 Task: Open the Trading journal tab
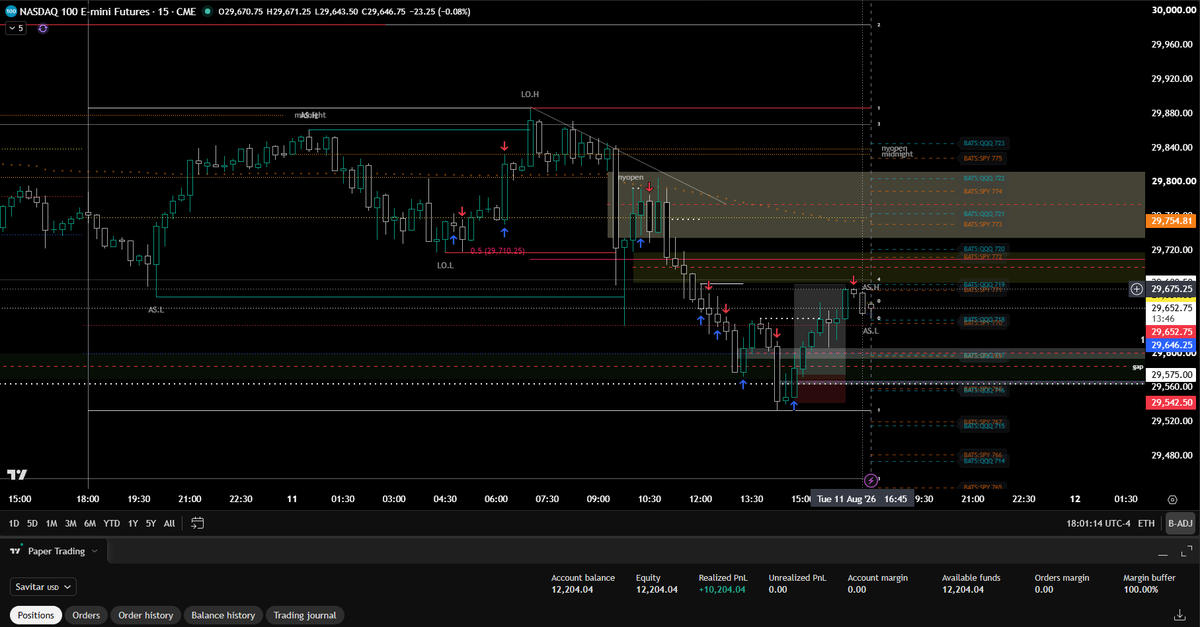(x=304, y=615)
